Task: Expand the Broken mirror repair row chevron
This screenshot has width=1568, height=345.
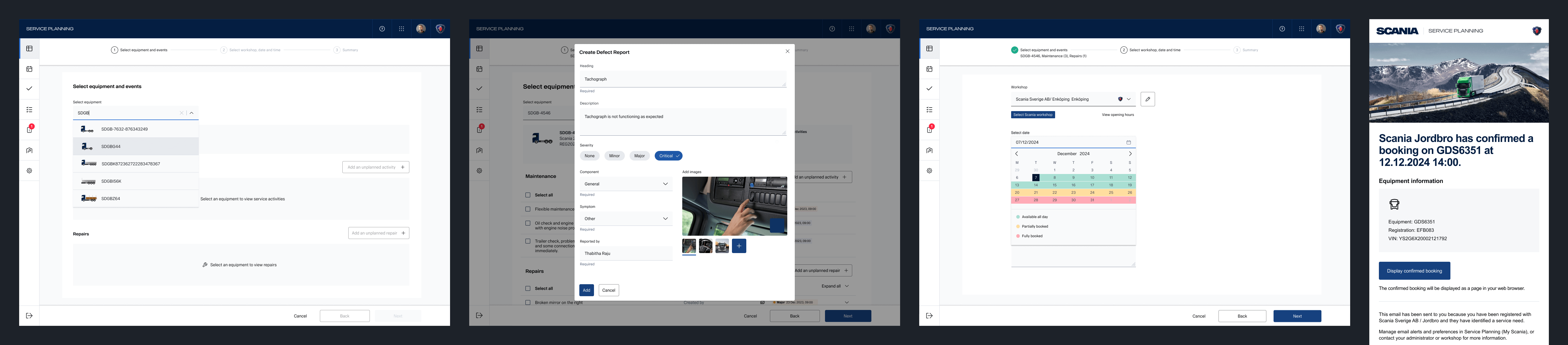Action: 847,302
